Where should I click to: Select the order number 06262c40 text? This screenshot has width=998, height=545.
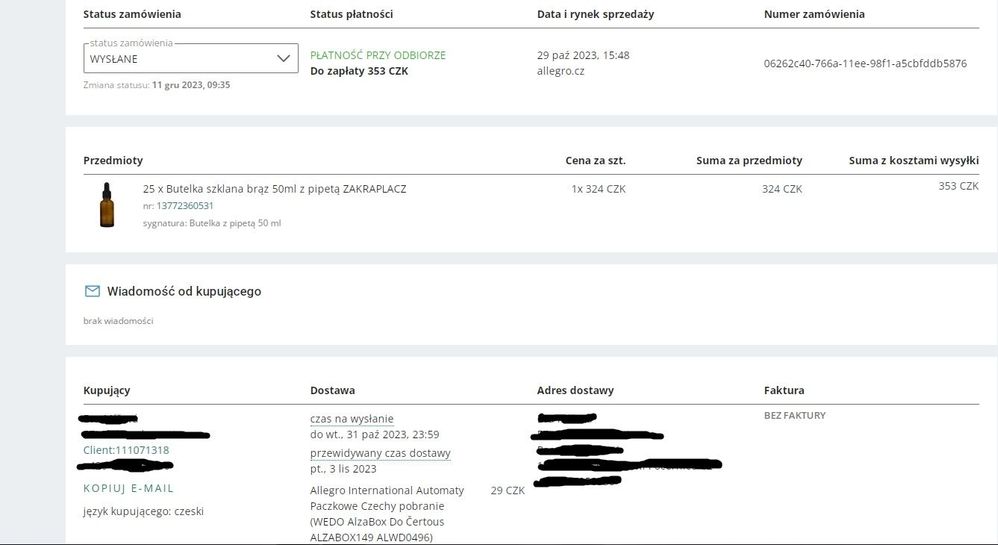click(865, 63)
